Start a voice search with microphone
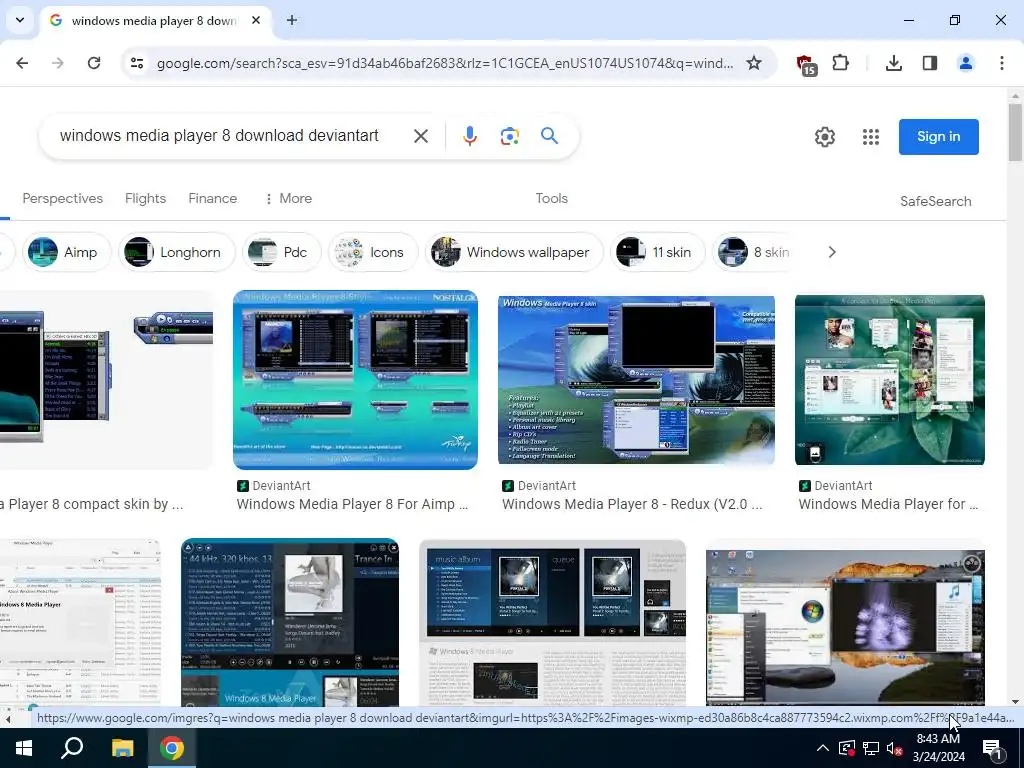The image size is (1024, 768). (470, 136)
